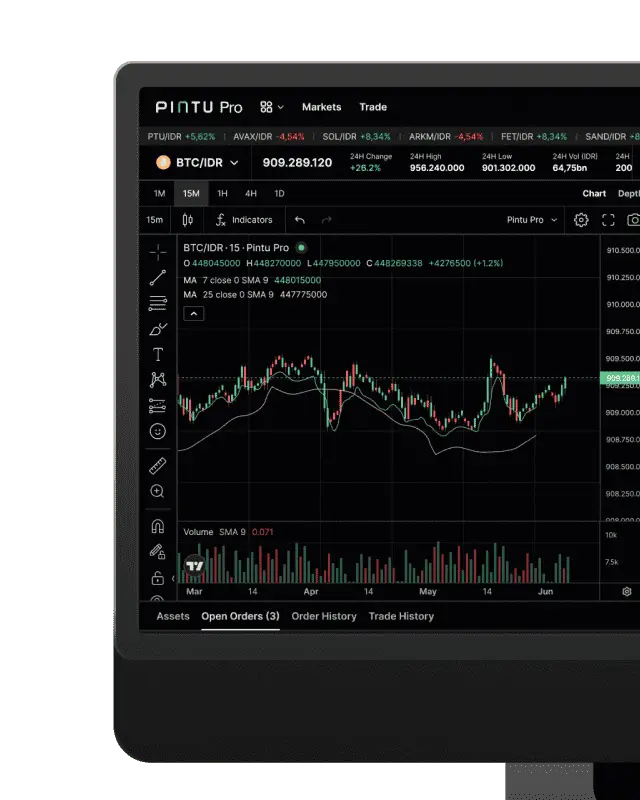The height and width of the screenshot is (800, 640).
Task: Select the ruler measure tool
Action: [158, 466]
